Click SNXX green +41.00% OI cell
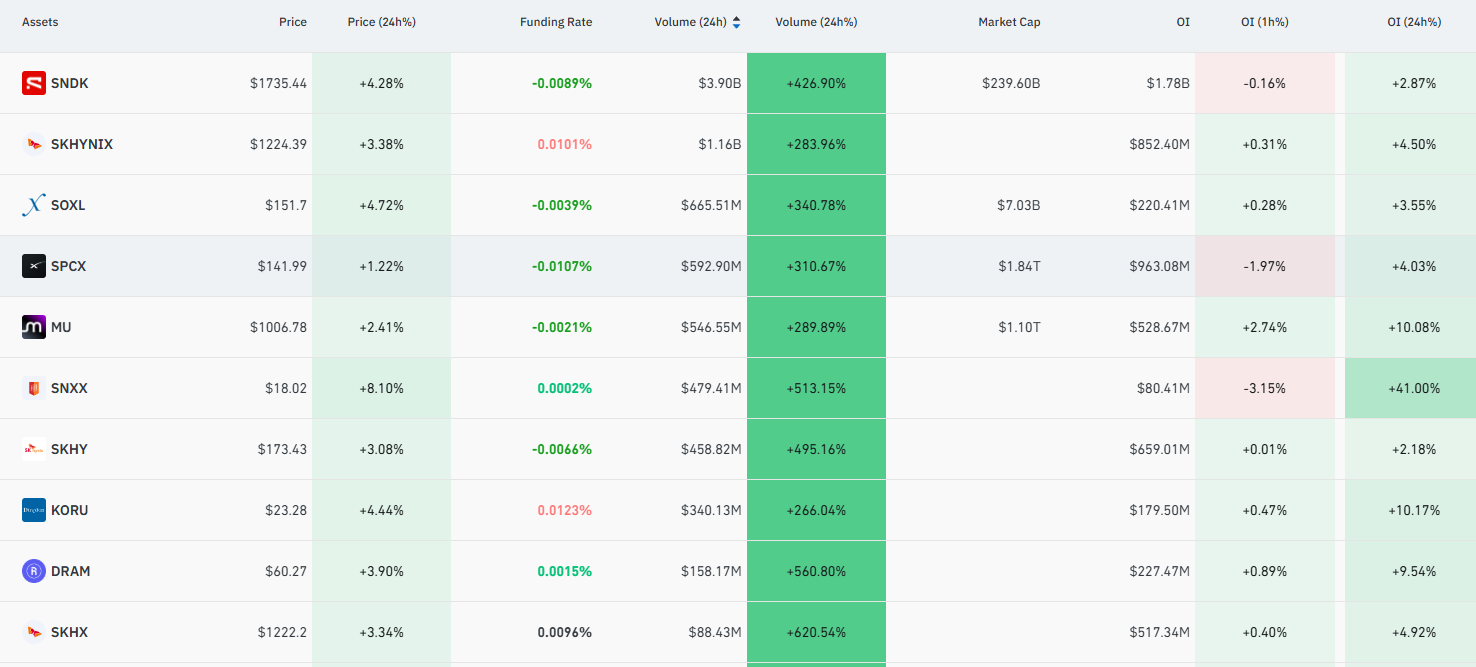 tap(1410, 388)
